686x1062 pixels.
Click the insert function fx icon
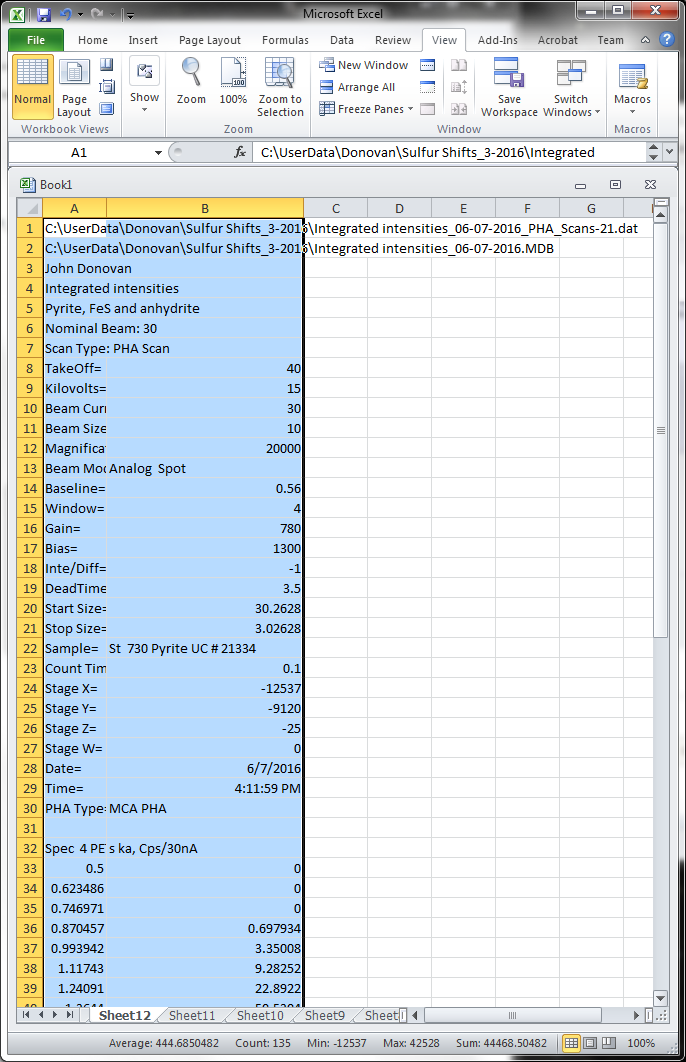pyautogui.click(x=240, y=152)
